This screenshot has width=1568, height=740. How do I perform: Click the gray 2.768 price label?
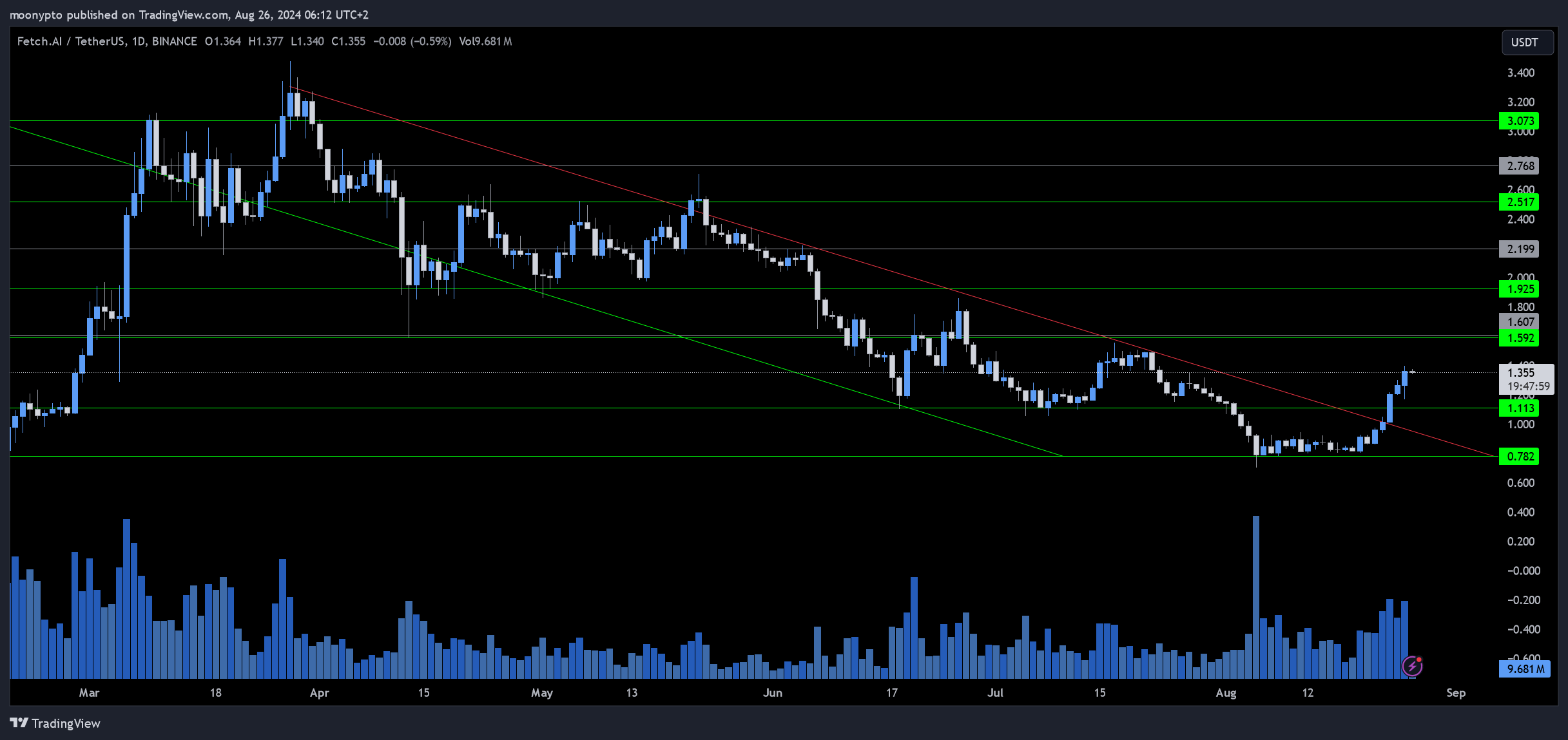coord(1519,166)
